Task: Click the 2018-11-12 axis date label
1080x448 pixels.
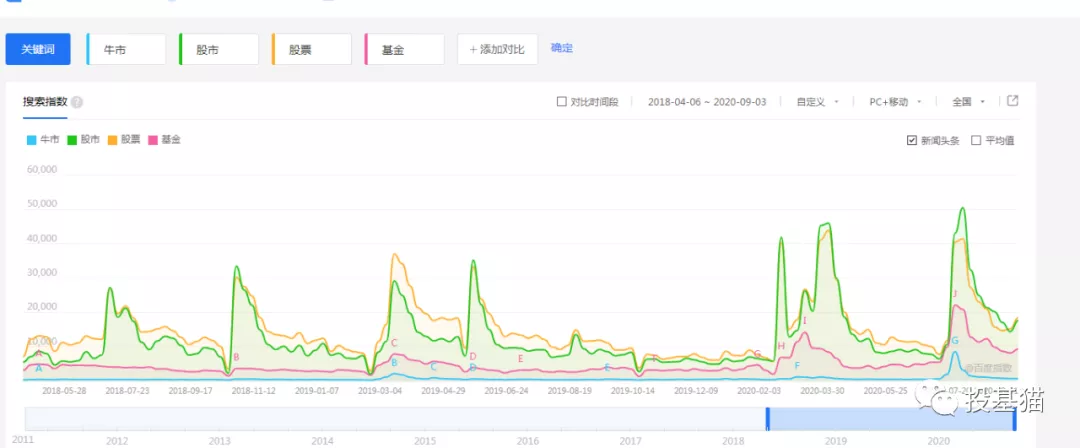Action: 253,390
